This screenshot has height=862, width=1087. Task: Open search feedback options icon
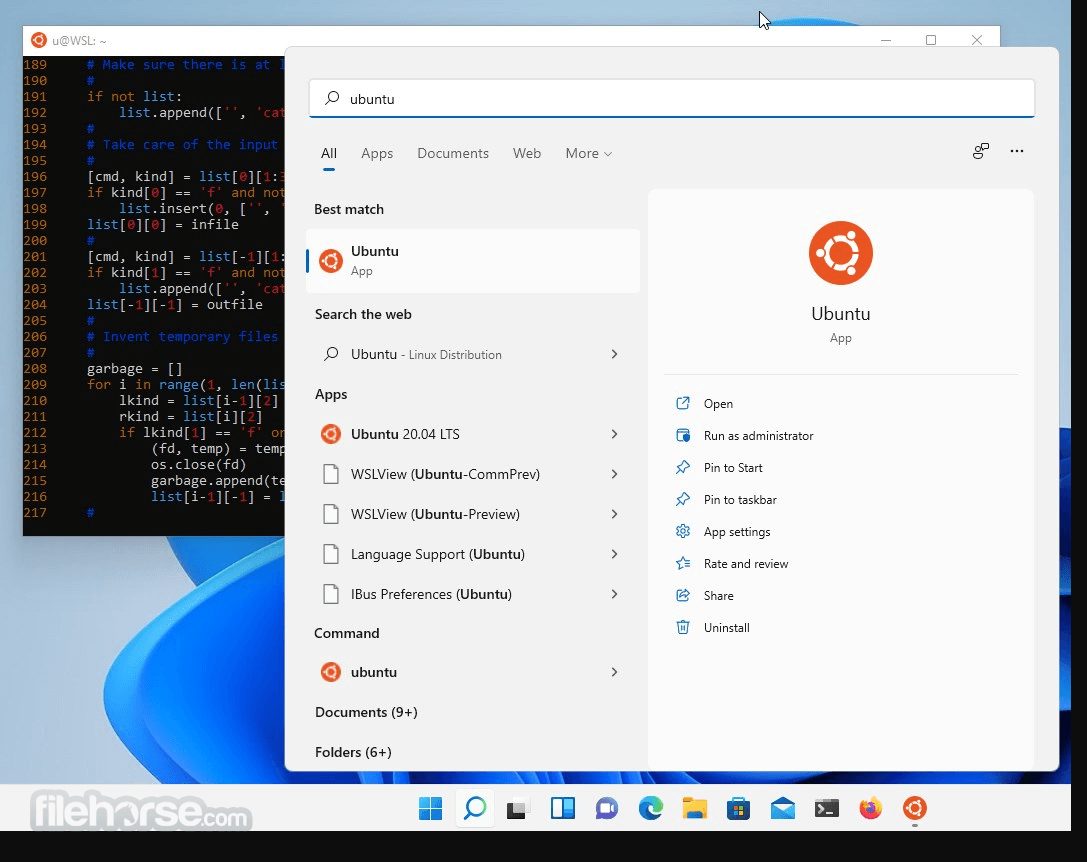tap(980, 151)
